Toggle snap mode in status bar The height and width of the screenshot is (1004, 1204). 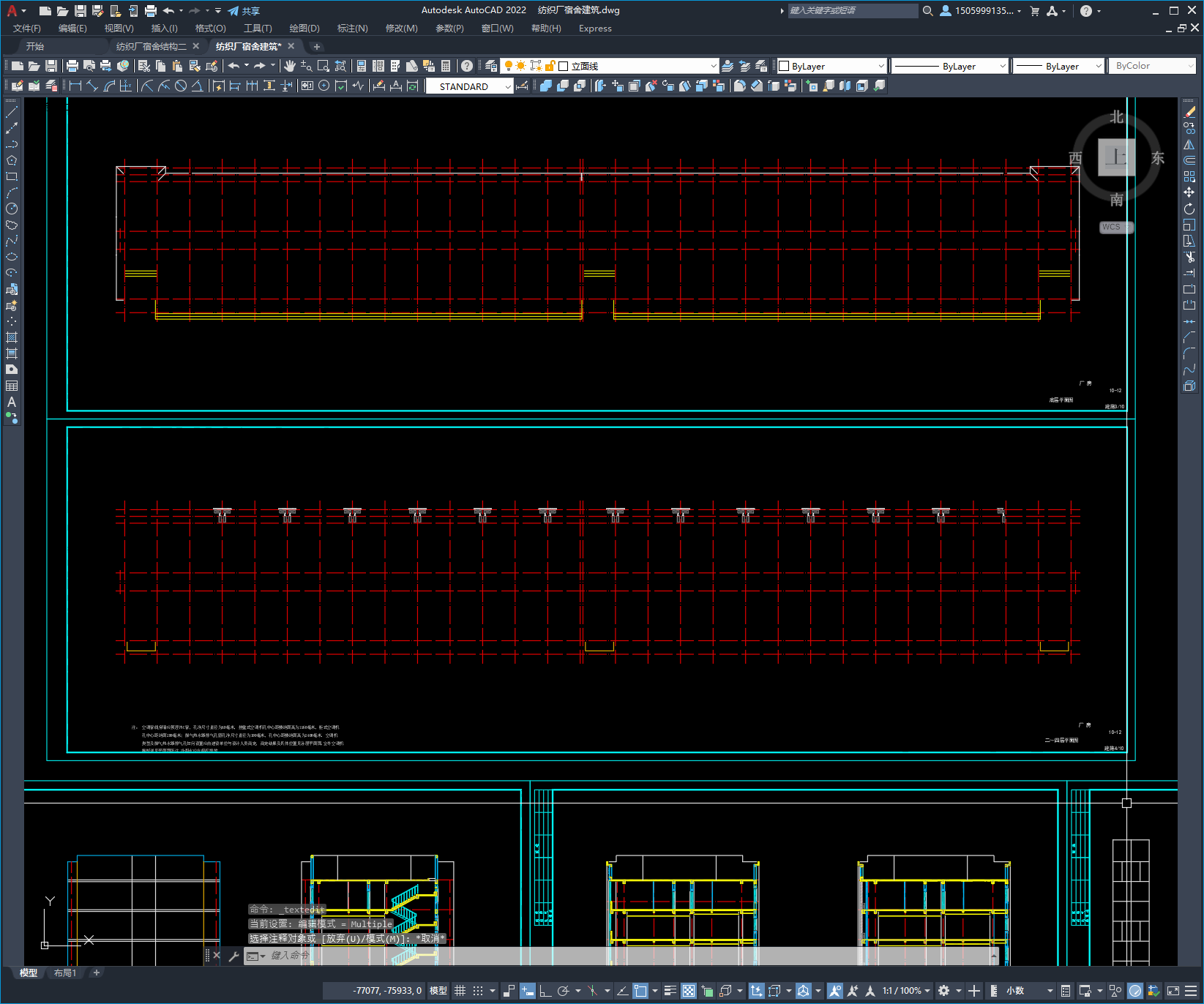(x=478, y=991)
